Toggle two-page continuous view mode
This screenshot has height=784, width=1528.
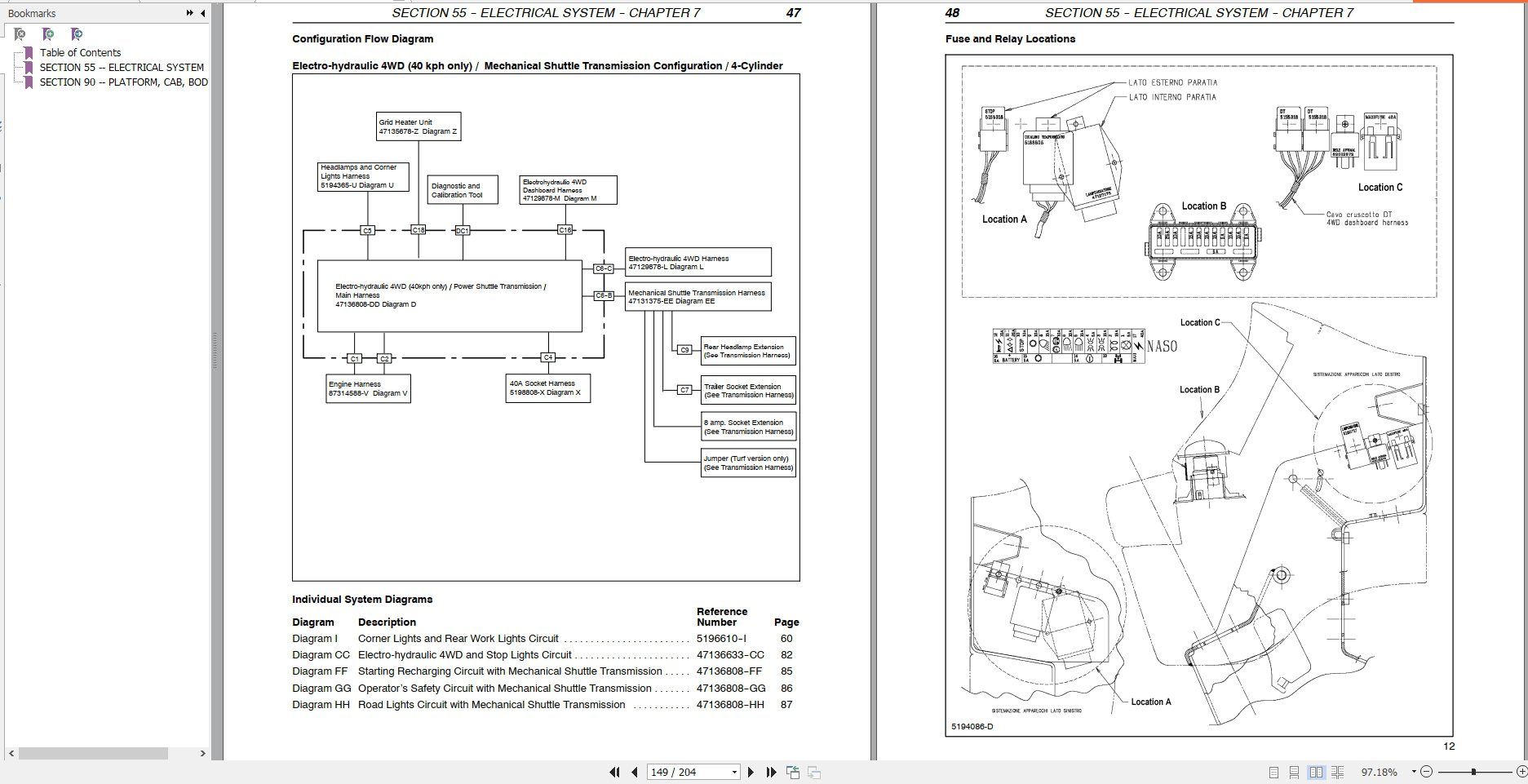click(1338, 771)
